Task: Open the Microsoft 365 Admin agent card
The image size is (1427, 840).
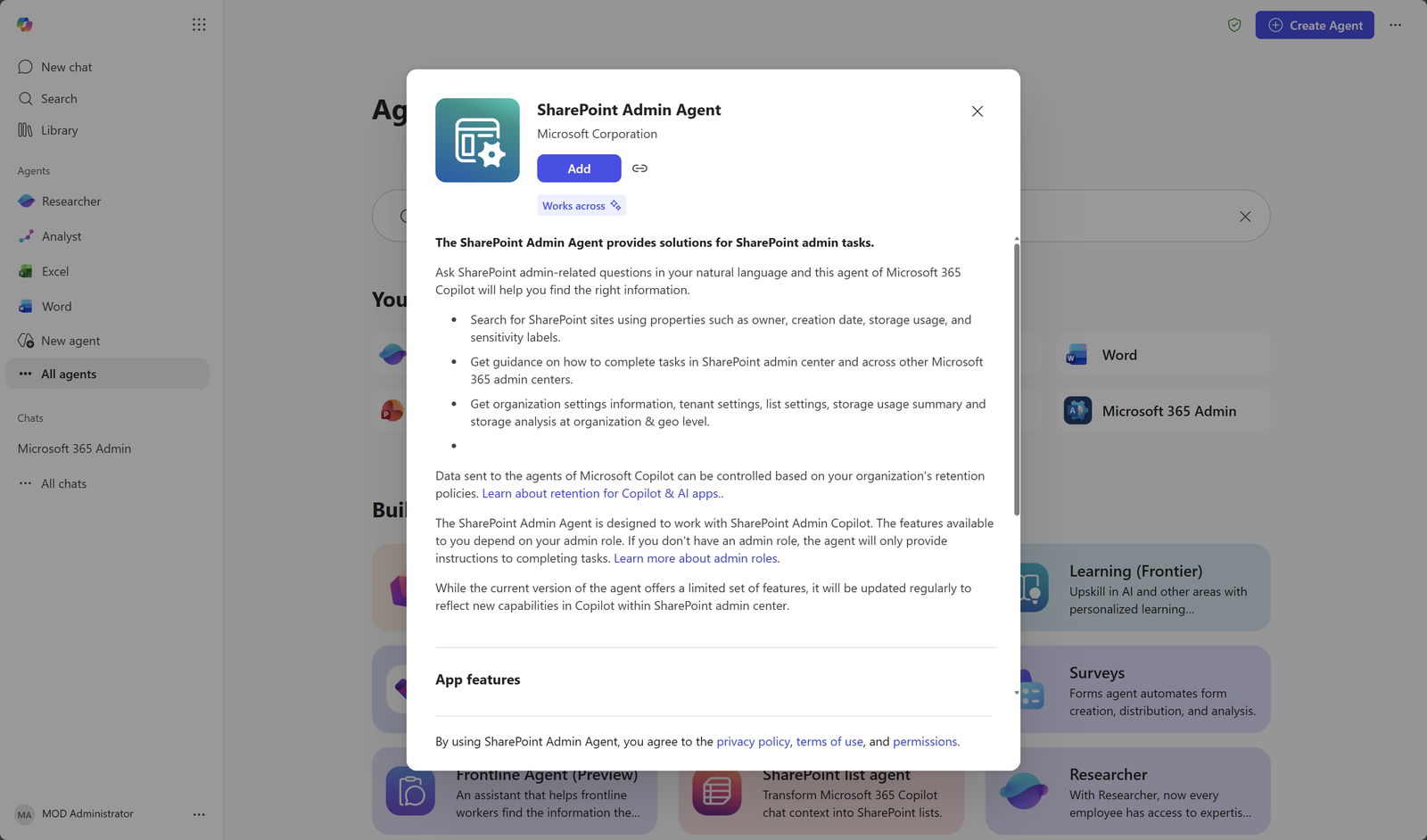Action: (x=1164, y=411)
